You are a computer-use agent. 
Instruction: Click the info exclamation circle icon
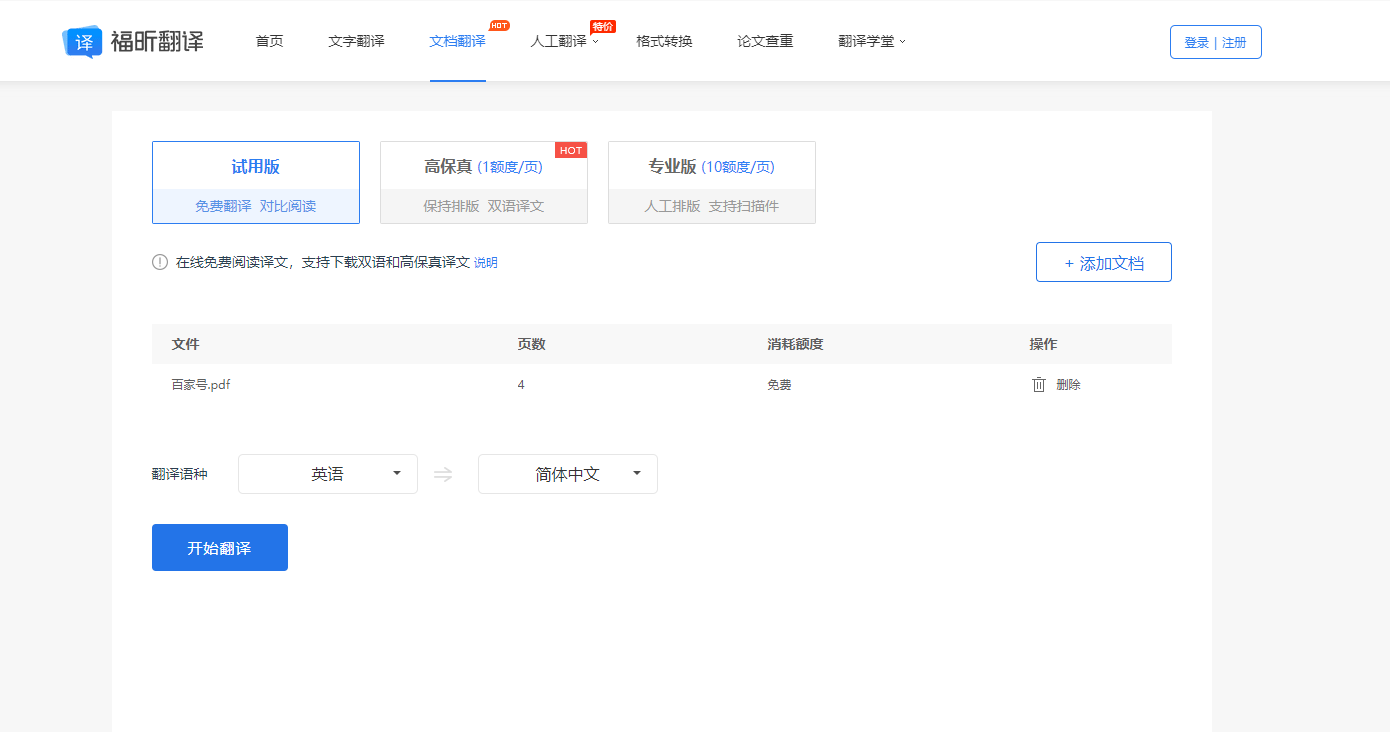click(x=160, y=262)
